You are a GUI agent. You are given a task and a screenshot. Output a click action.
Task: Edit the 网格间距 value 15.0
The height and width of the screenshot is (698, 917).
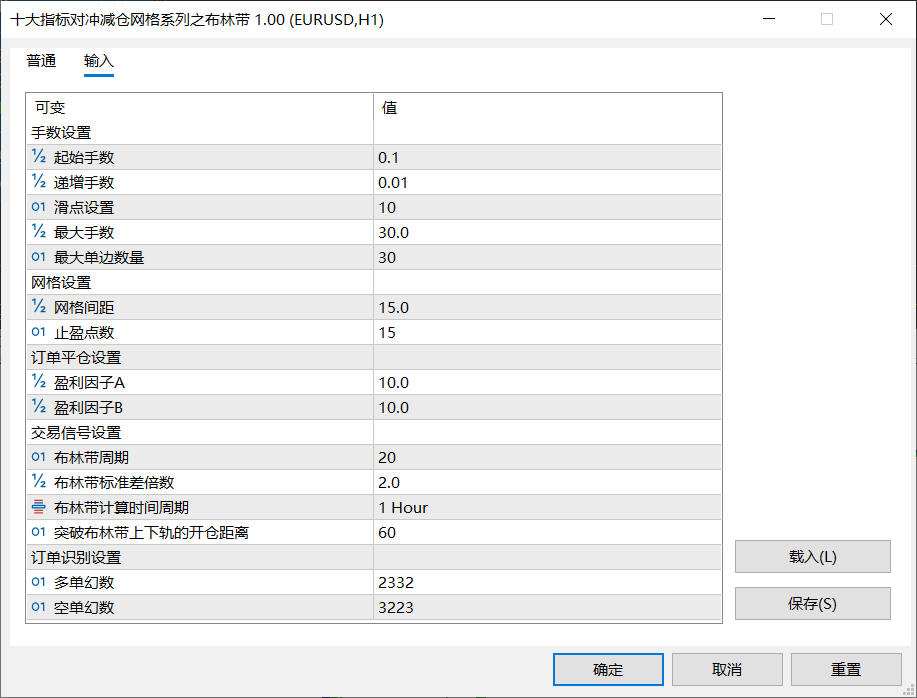tap(547, 307)
